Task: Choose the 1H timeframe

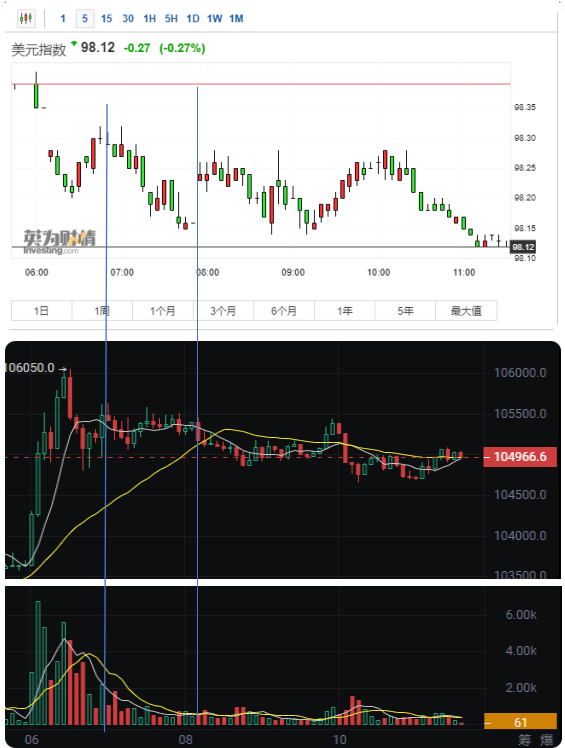Action: 149,19
